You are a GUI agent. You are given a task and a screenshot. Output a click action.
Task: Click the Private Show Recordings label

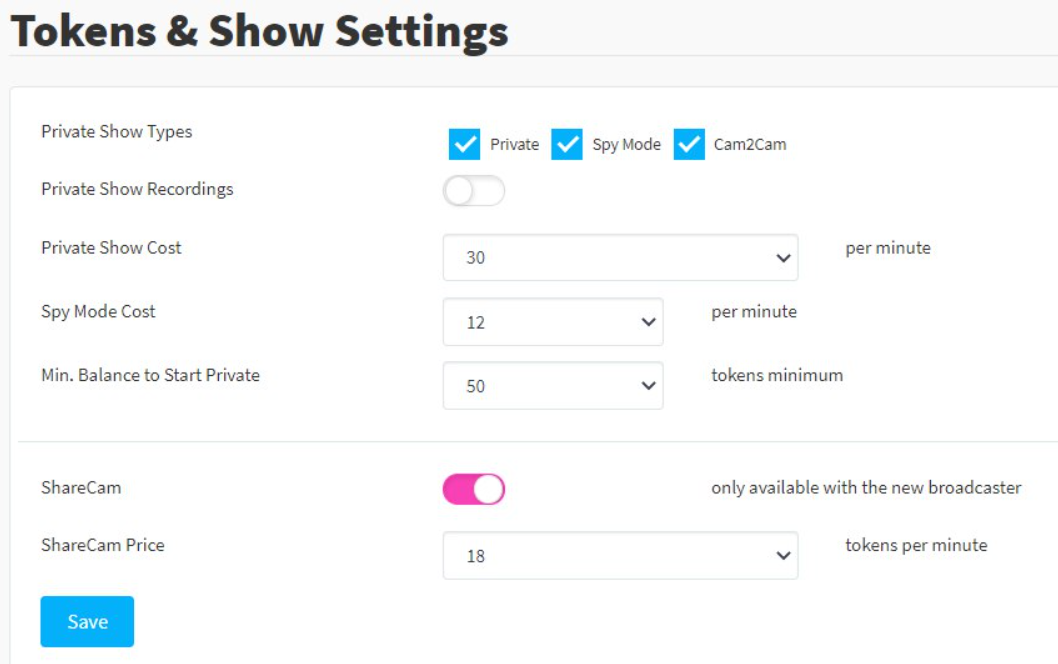point(137,189)
